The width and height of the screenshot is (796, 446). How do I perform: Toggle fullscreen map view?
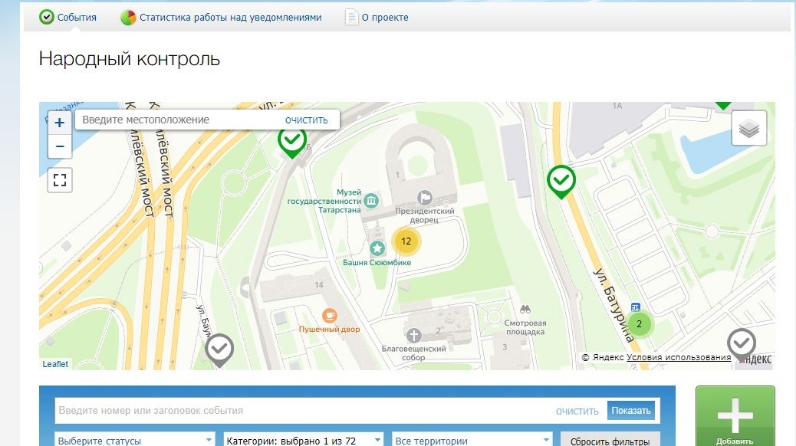click(60, 180)
